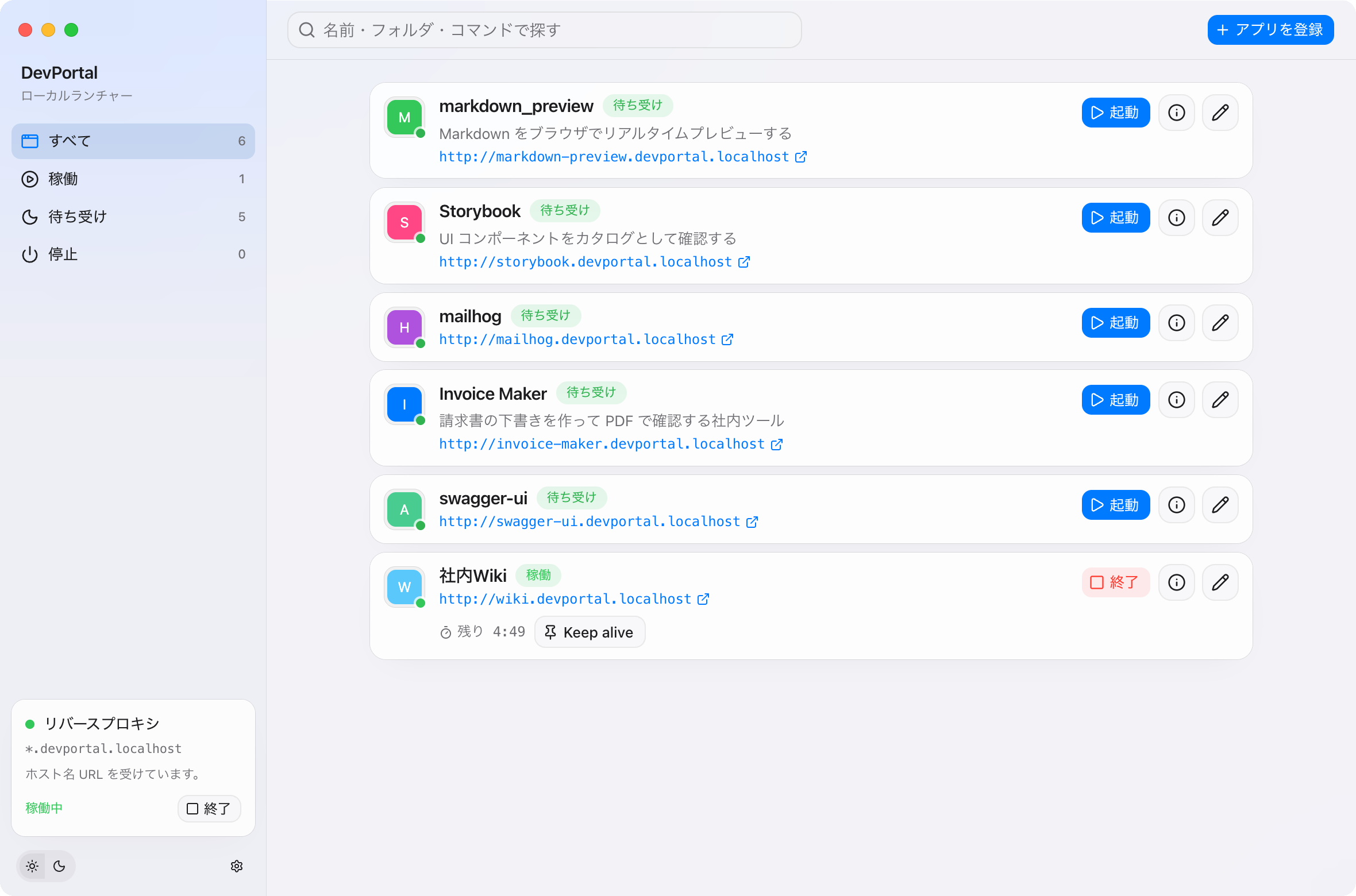Open http://storybook.devportal.localhost link

(585, 262)
